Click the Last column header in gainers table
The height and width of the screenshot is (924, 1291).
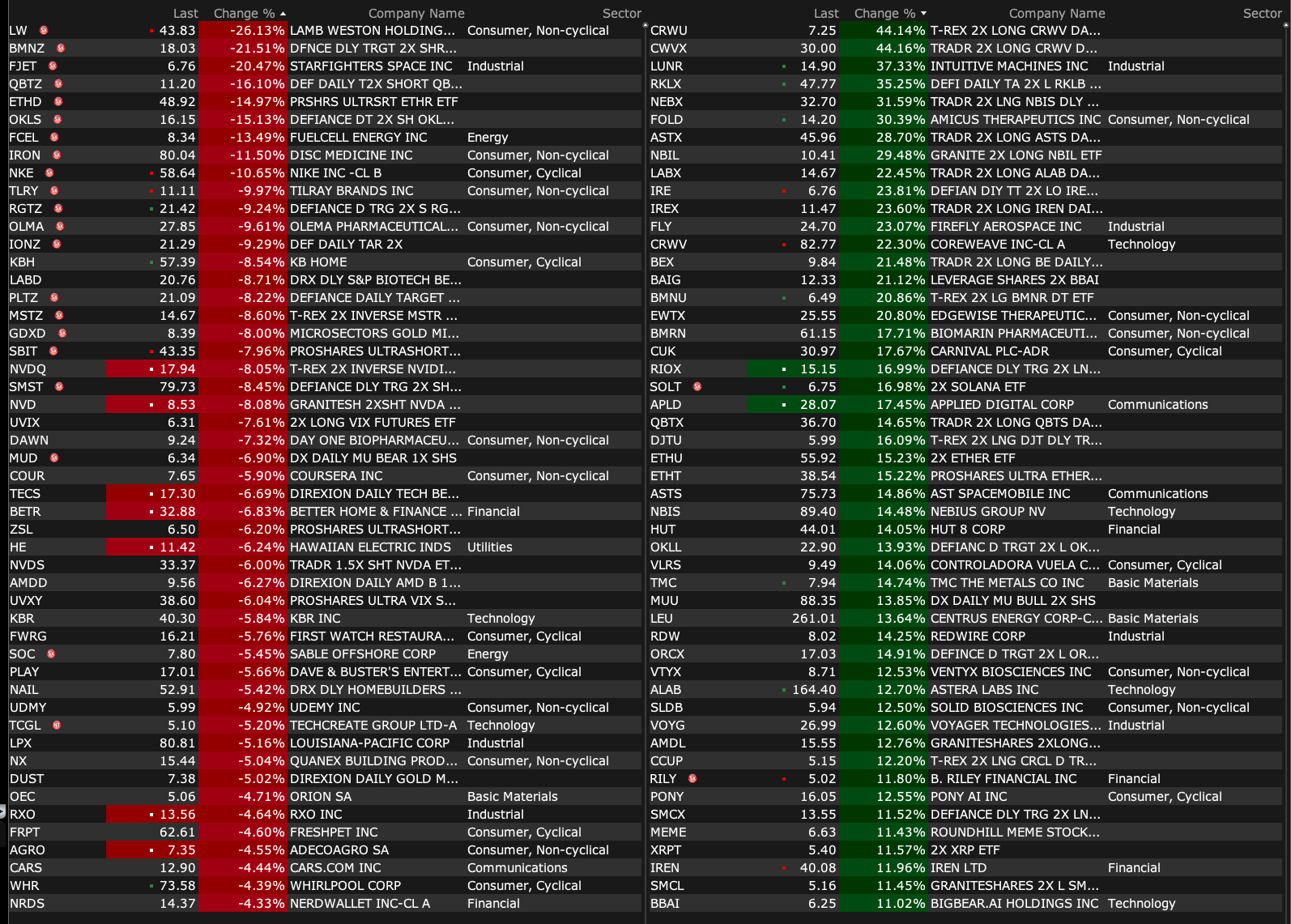point(825,14)
